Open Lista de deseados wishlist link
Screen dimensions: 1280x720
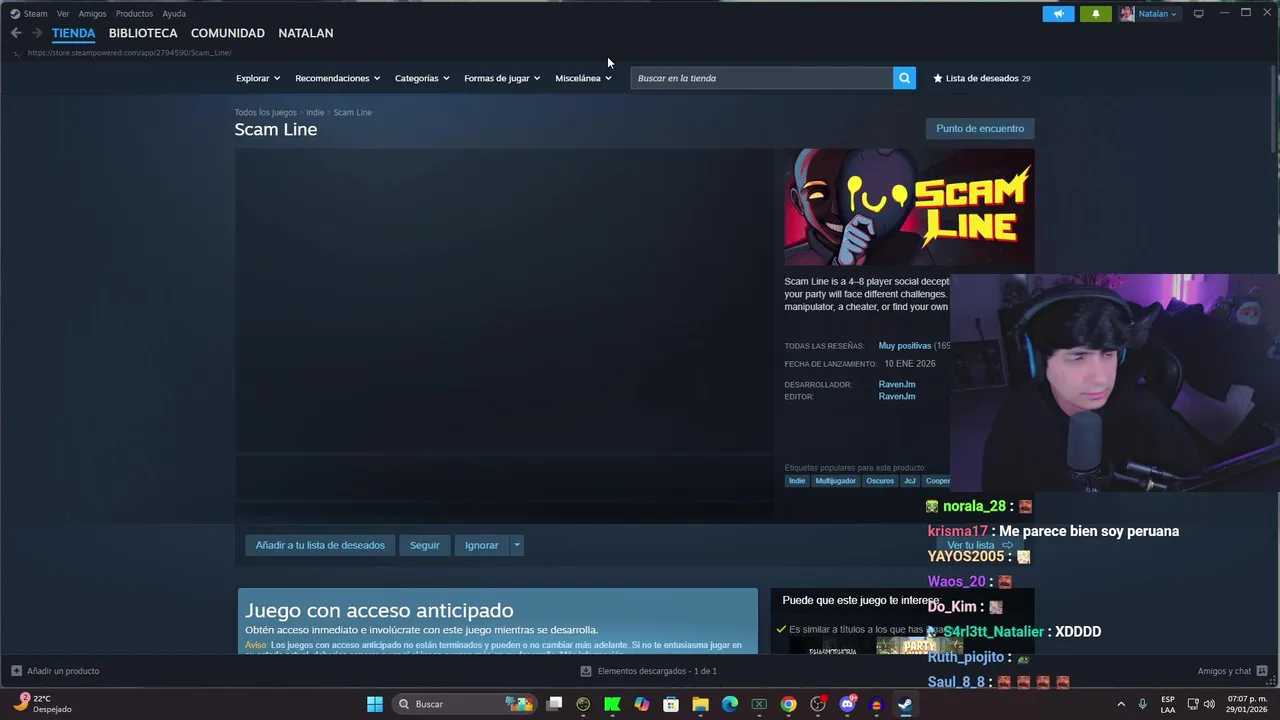pyautogui.click(x=981, y=78)
